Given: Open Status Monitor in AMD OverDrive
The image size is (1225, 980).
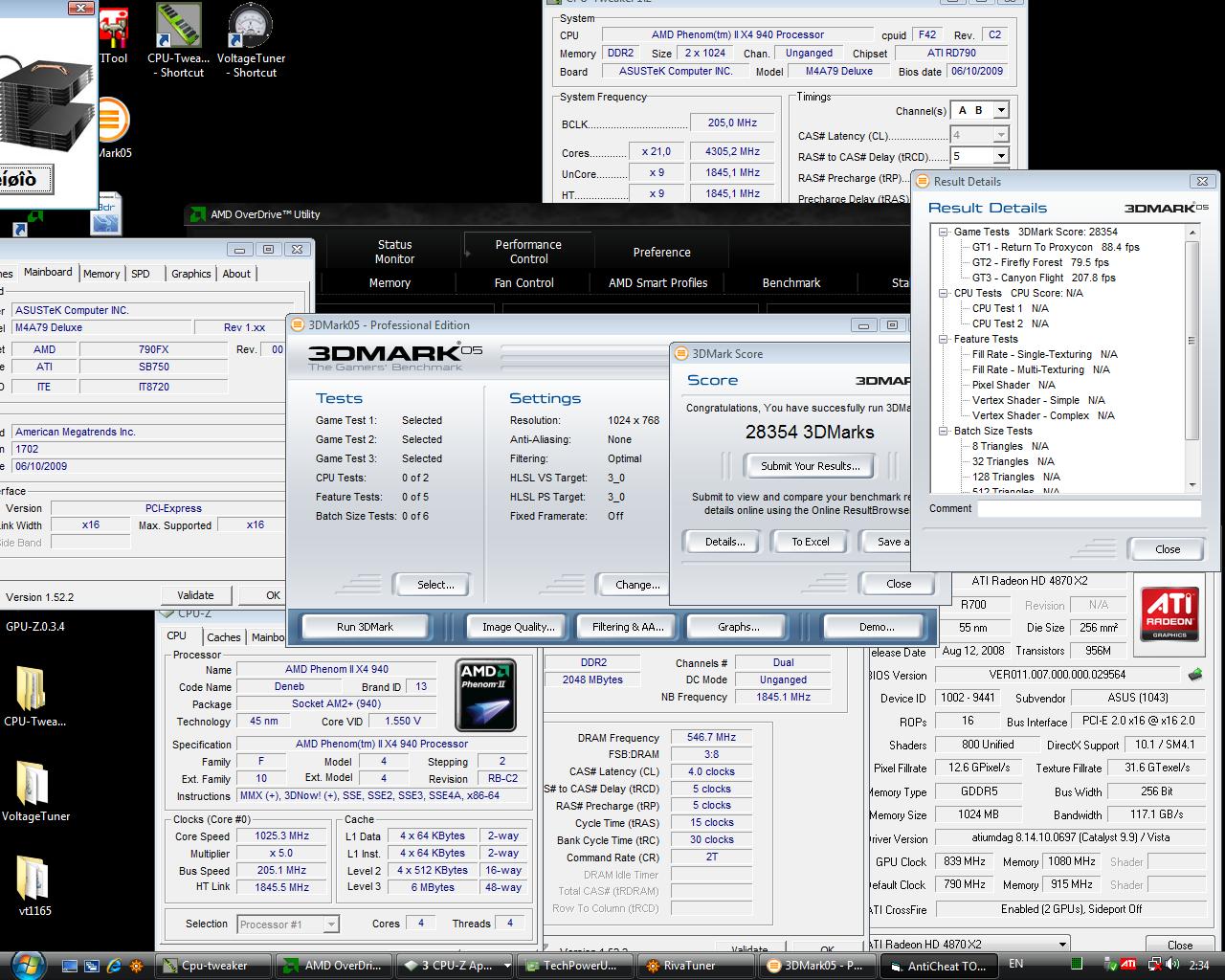Looking at the screenshot, I should [394, 252].
